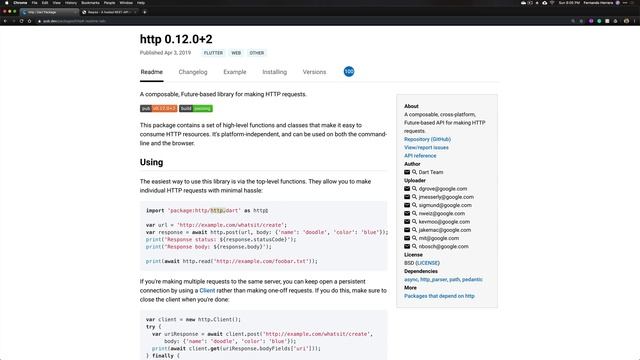Click the email icon for nweiz@google.com
The height and width of the screenshot is (360, 640).
point(407,213)
